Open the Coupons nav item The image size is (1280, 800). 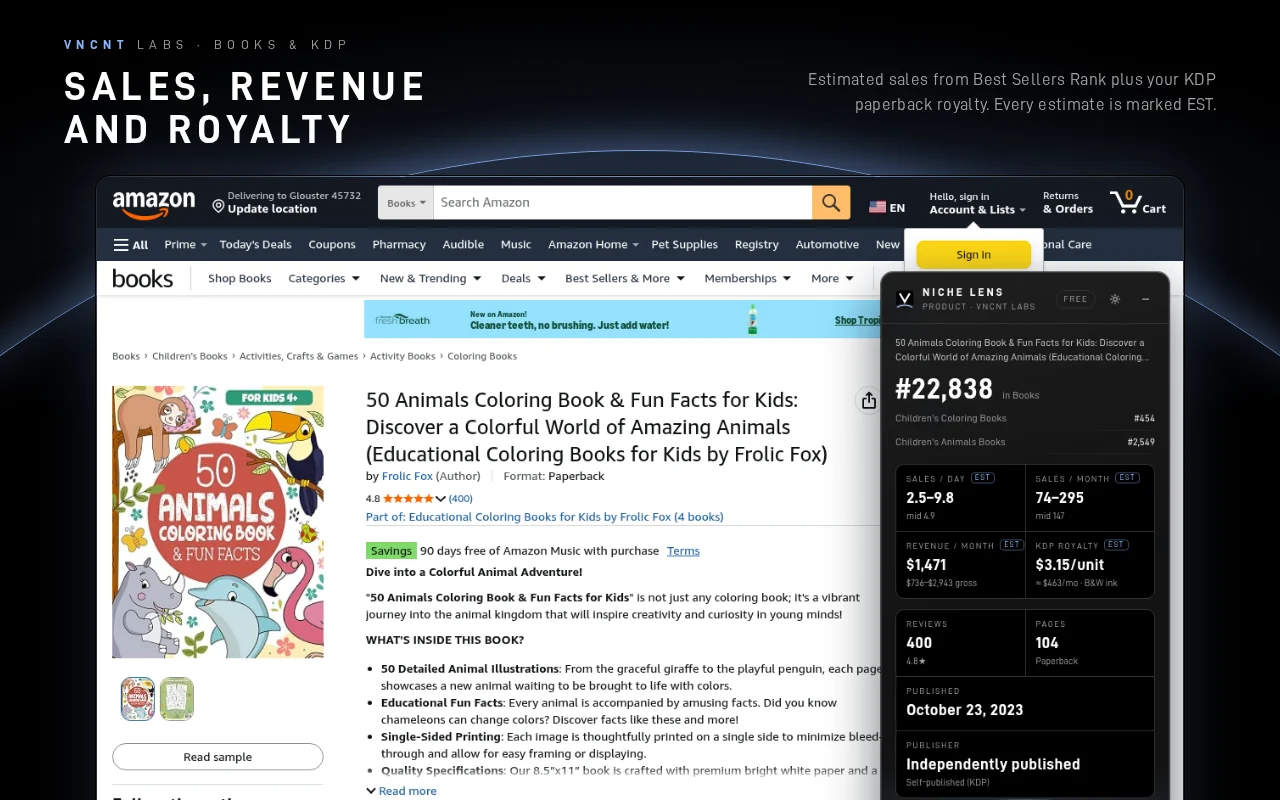[x=332, y=245]
